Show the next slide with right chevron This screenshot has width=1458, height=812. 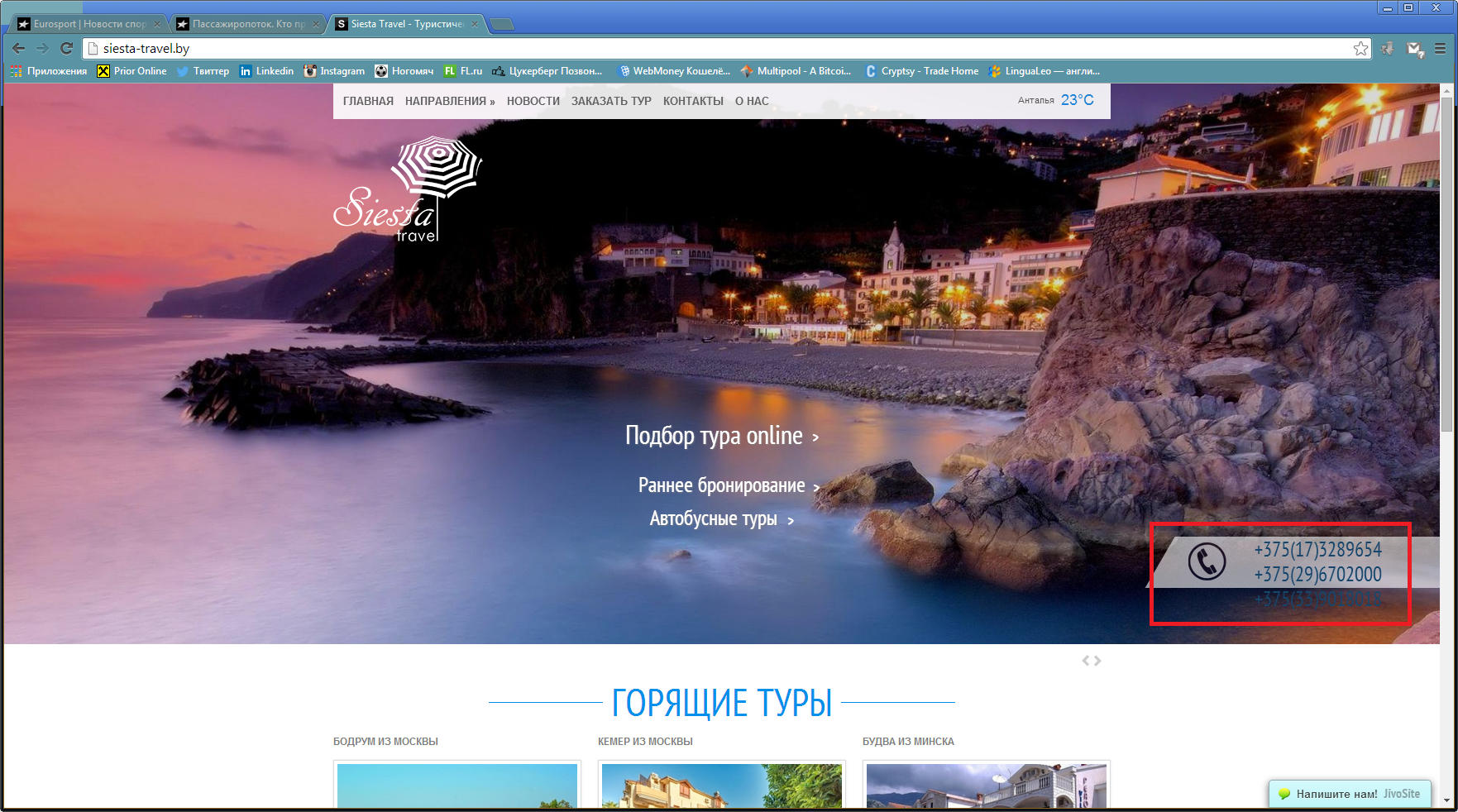(x=1097, y=661)
